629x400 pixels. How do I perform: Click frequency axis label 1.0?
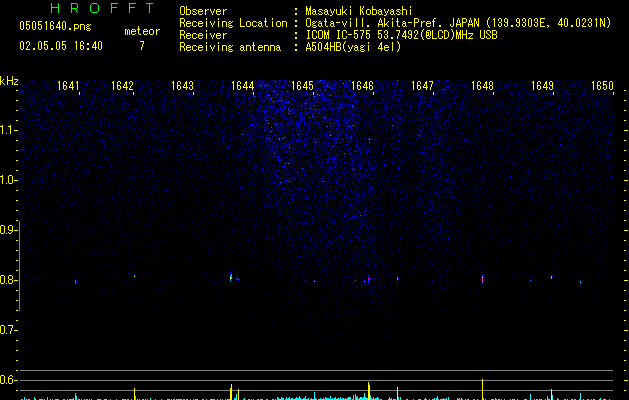point(8,180)
